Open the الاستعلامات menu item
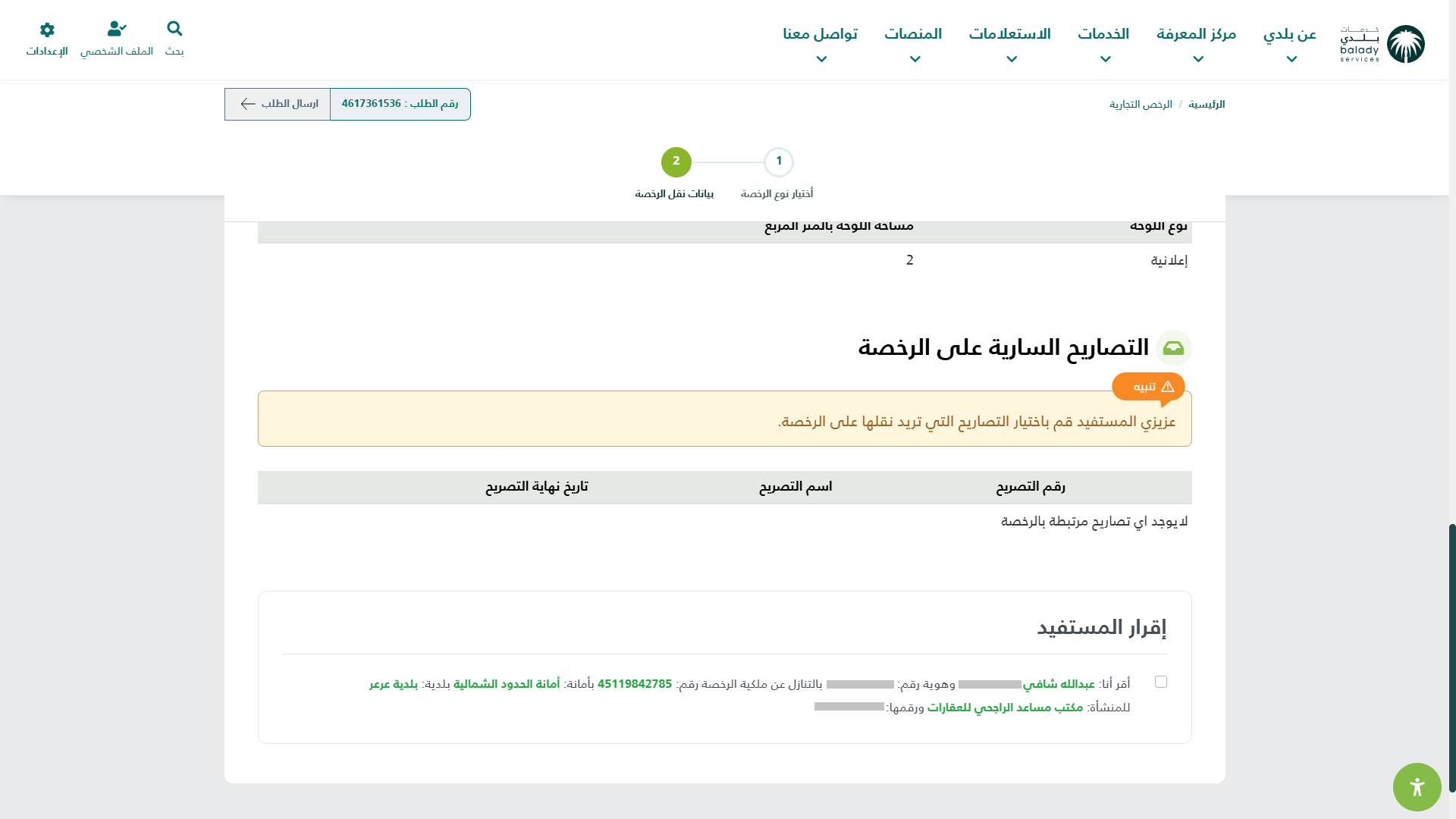The height and width of the screenshot is (819, 1456). (x=1009, y=34)
